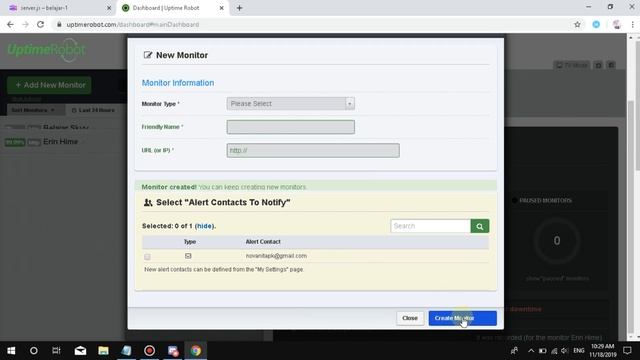Click the hide link next to Selected
Image resolution: width=640 pixels, height=360 pixels.
pos(204,226)
